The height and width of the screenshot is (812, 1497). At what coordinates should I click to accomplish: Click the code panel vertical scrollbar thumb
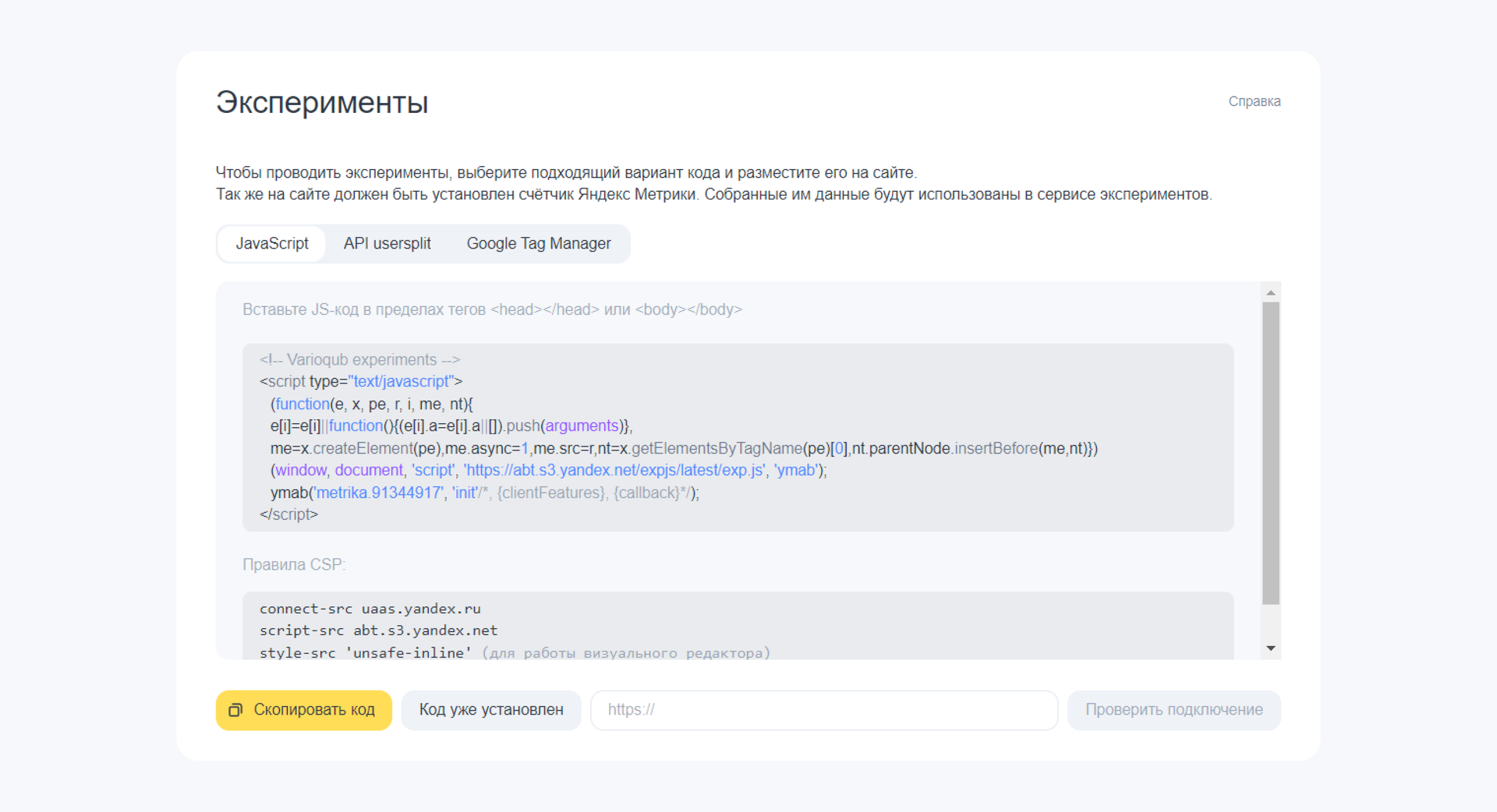click(x=1271, y=453)
